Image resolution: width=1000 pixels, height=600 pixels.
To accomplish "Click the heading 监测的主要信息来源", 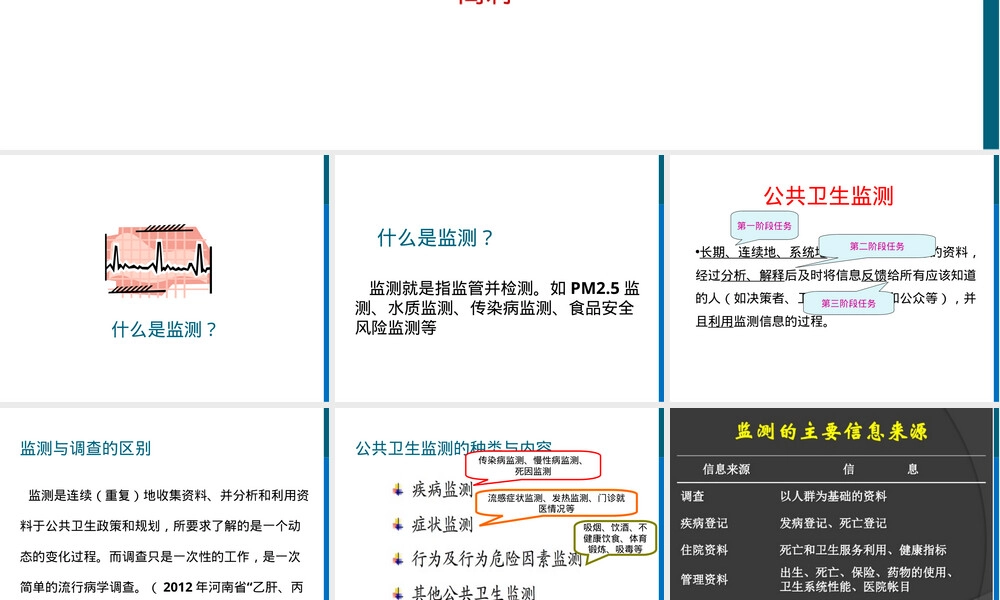I will [831, 432].
